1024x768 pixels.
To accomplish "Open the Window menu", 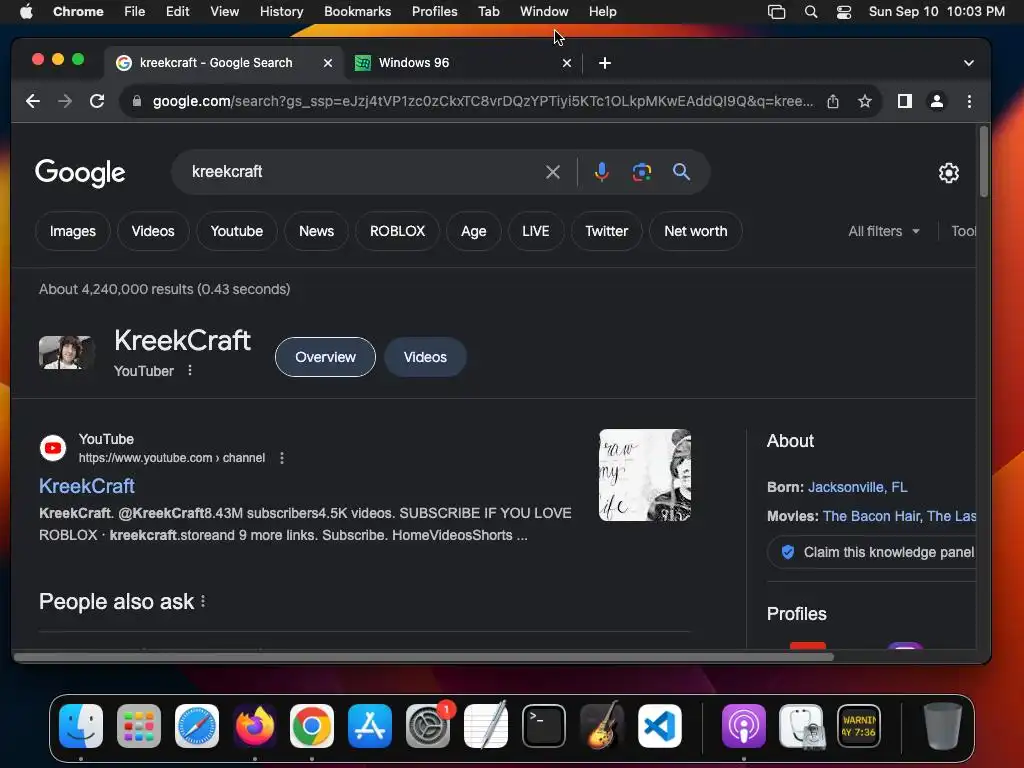I will (x=544, y=12).
